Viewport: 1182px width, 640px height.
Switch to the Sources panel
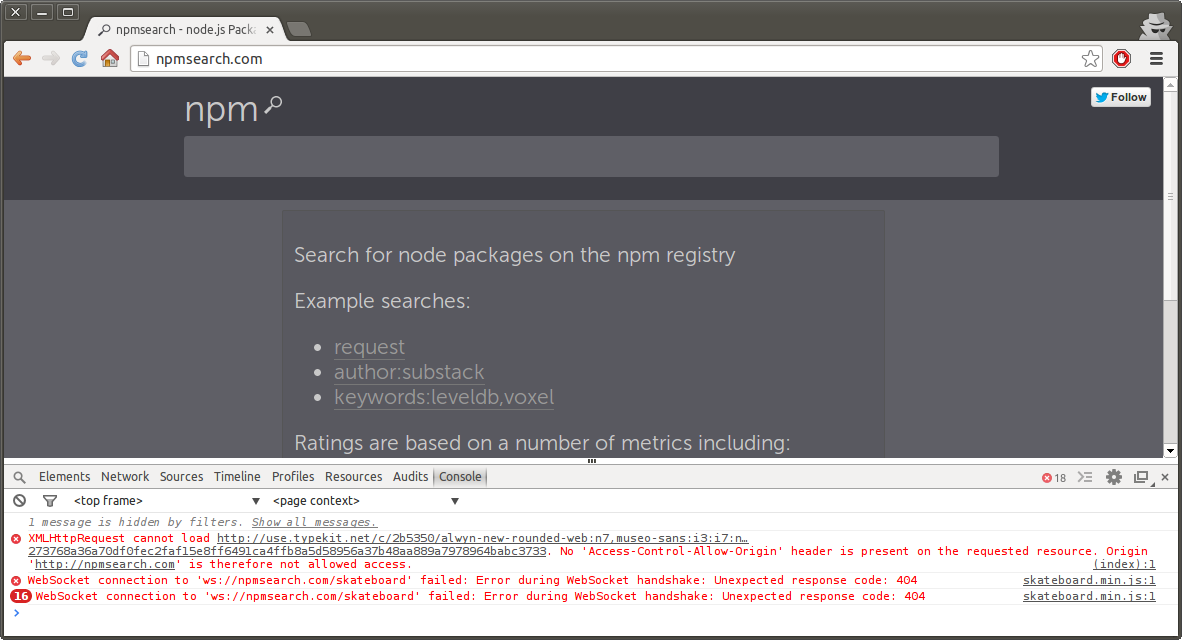pos(181,476)
